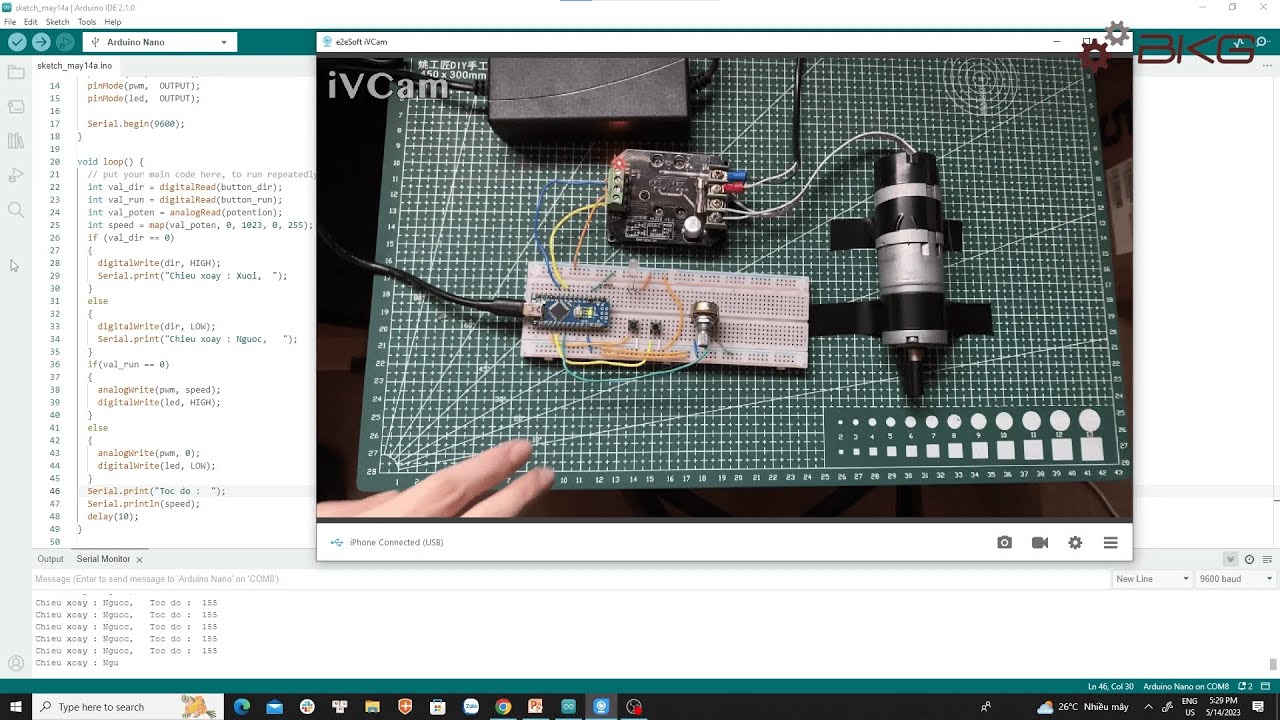The height and width of the screenshot is (720, 1280).
Task: Switch to iVCam taskbar icon
Action: click(x=601, y=707)
